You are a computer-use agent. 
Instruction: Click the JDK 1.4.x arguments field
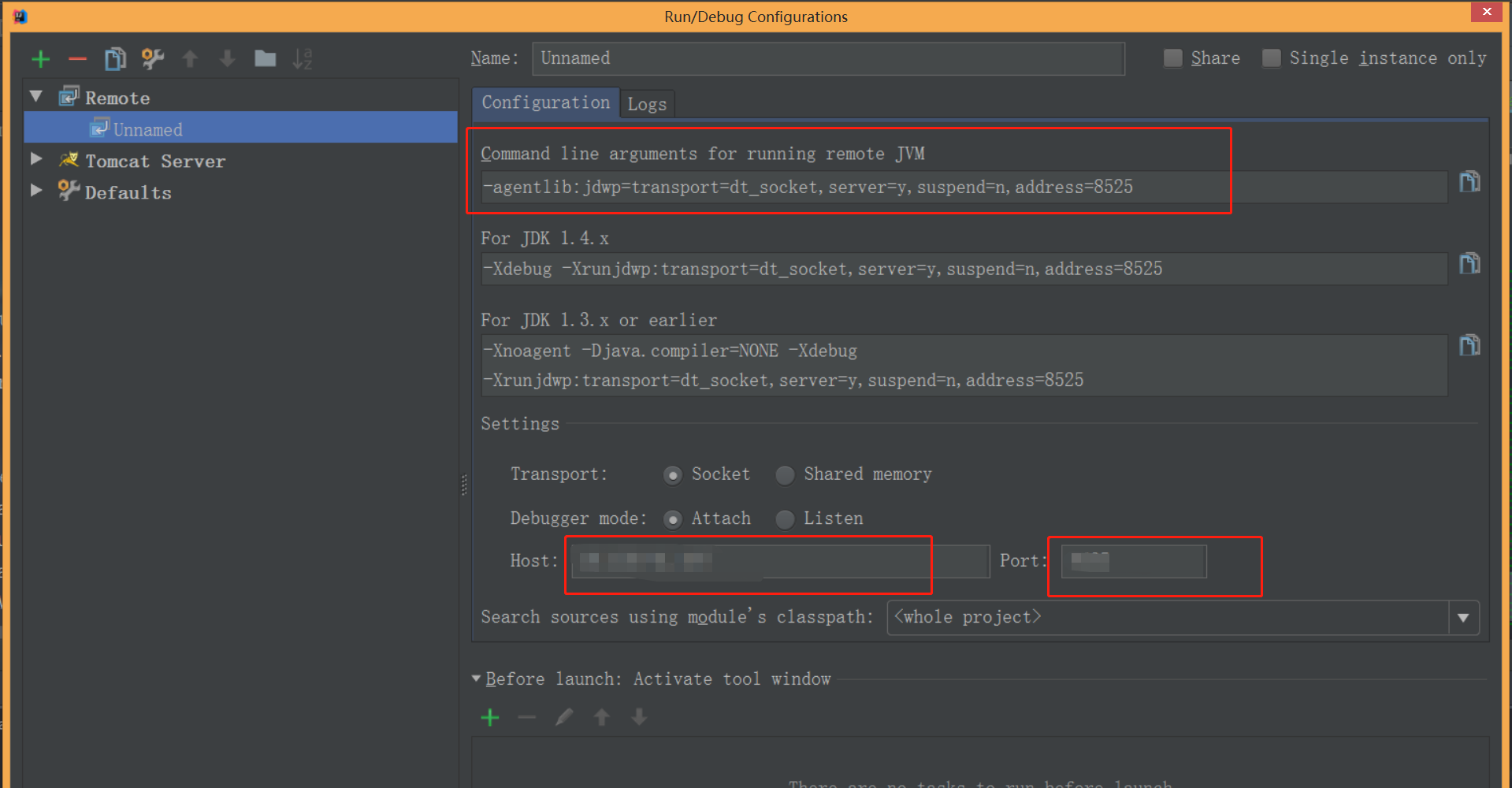[x=964, y=269]
